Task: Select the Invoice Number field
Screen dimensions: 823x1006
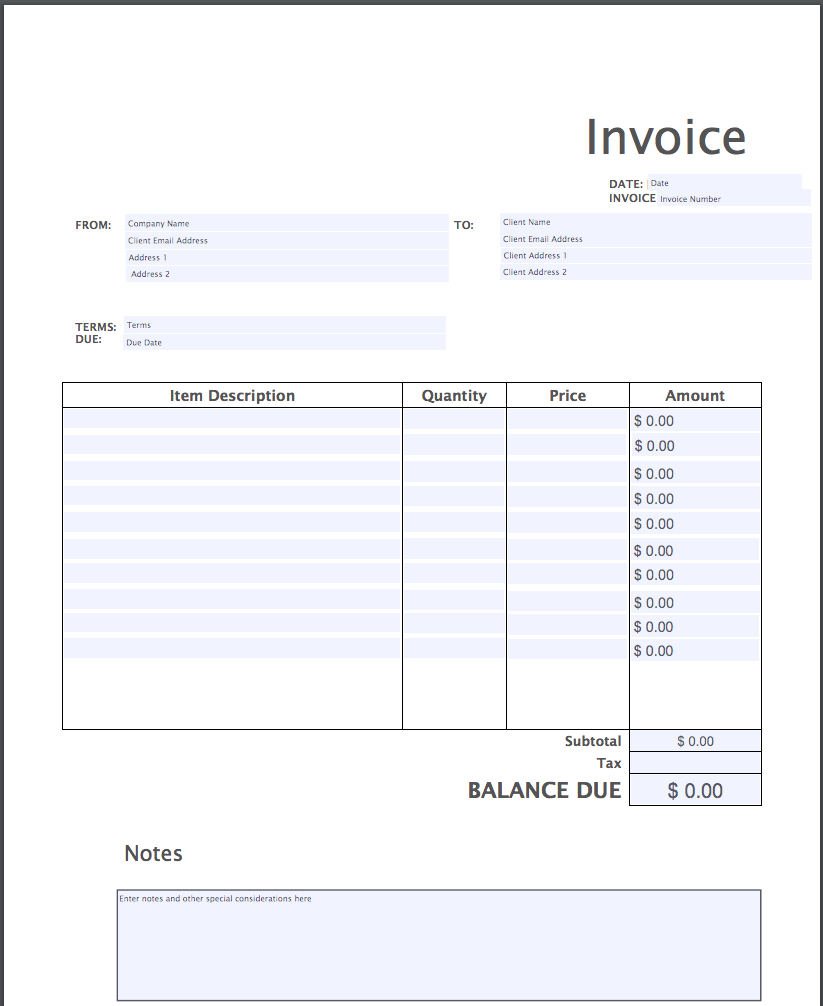Action: (x=735, y=199)
